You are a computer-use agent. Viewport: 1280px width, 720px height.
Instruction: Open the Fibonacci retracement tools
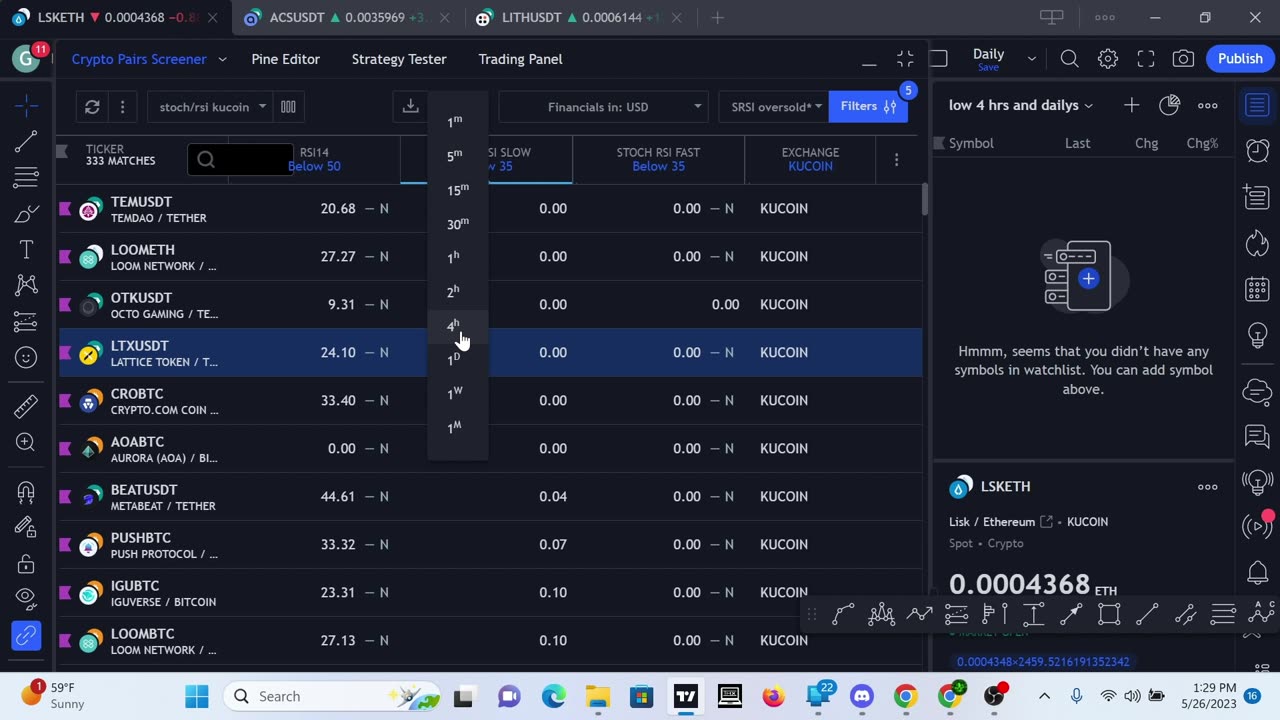coord(26,179)
